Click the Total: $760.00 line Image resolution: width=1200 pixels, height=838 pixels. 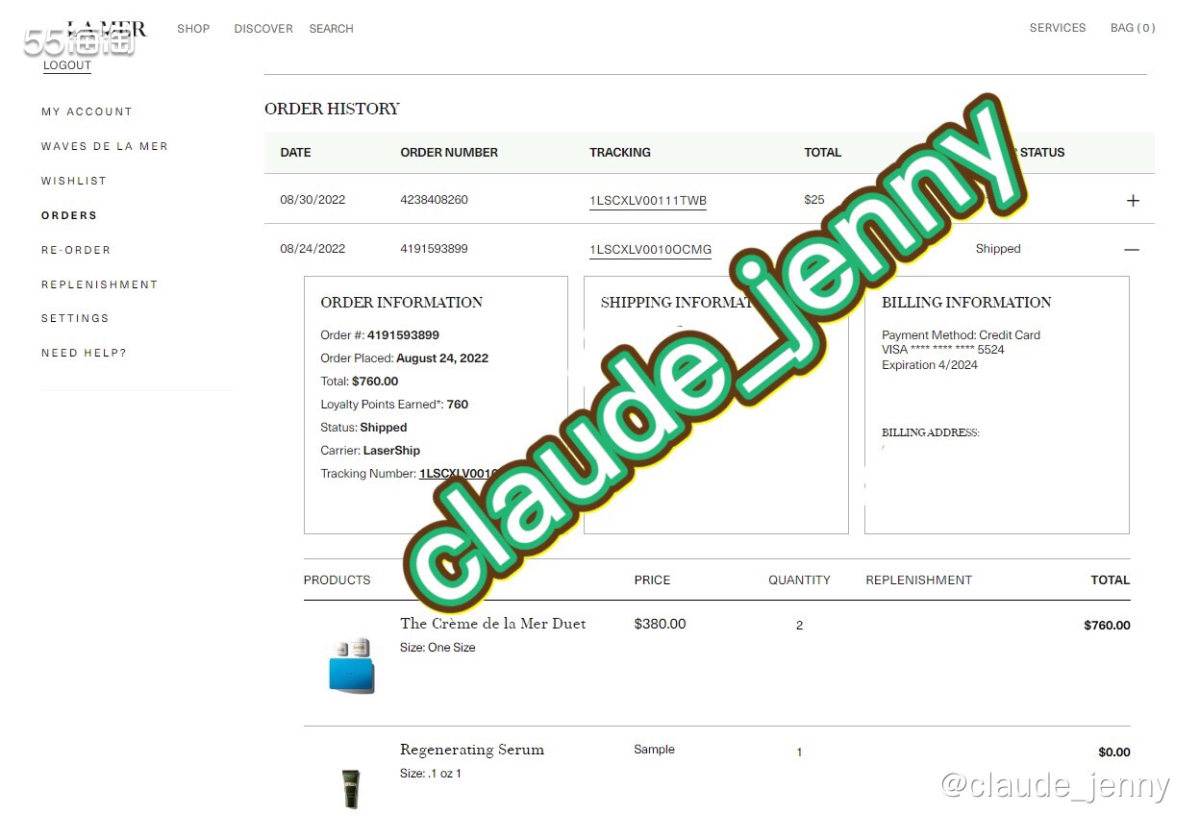pos(359,381)
